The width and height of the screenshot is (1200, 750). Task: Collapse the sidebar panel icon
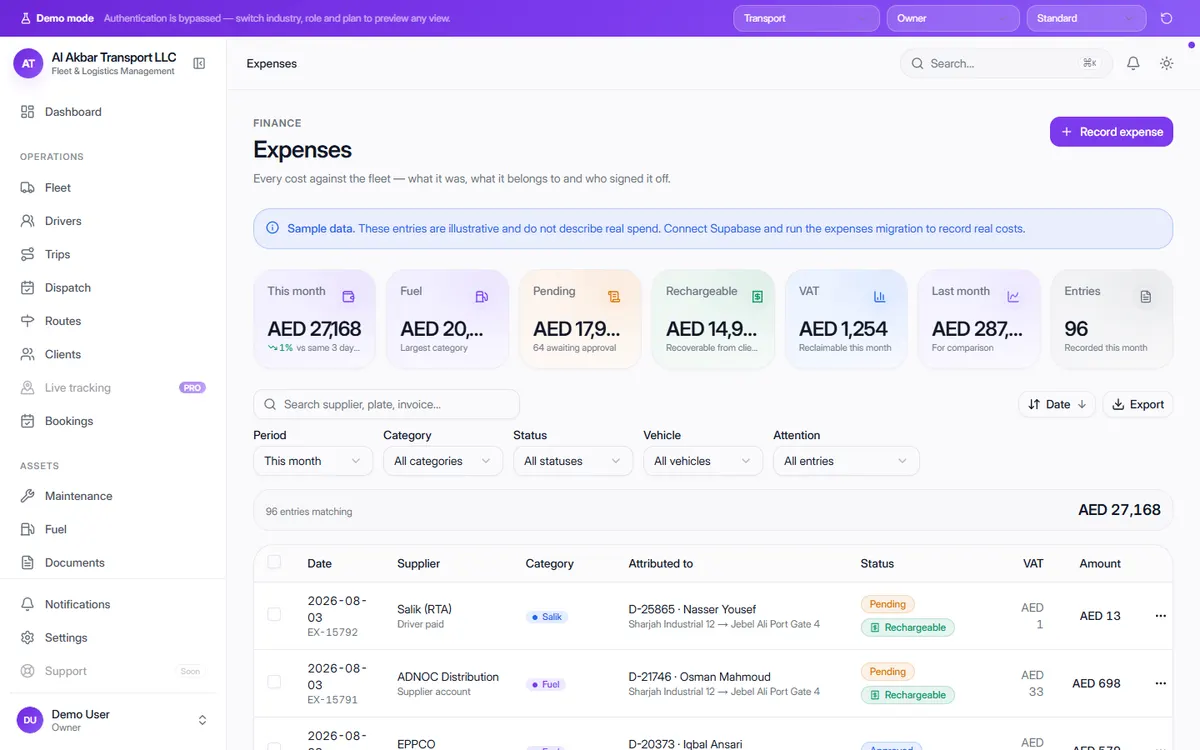coord(199,63)
